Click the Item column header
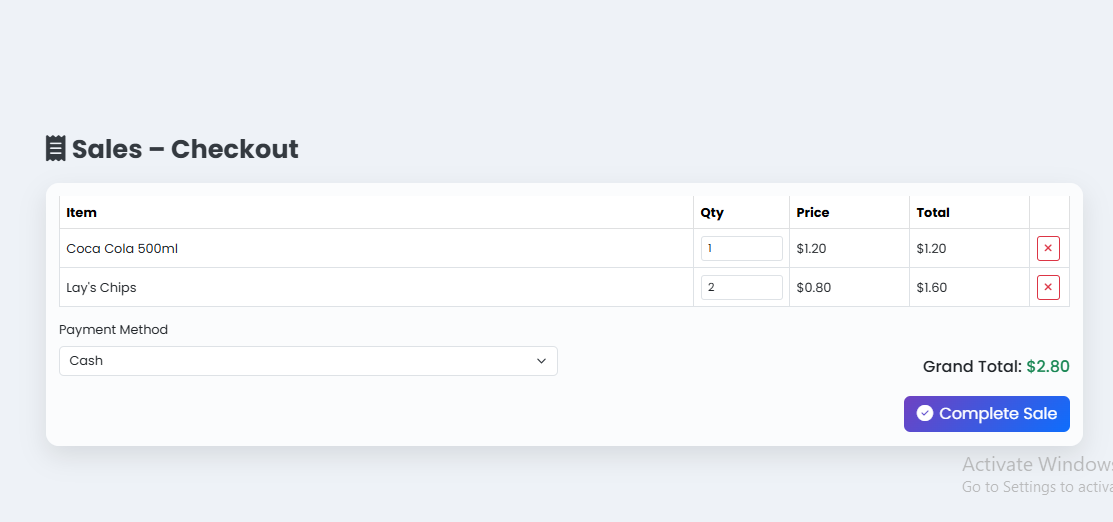This screenshot has height=522, width=1113. tap(81, 212)
